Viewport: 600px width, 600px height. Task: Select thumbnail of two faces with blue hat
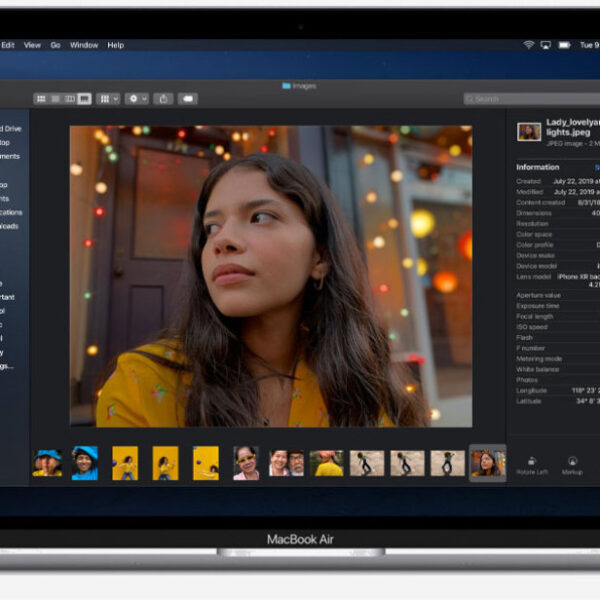pos(47,463)
